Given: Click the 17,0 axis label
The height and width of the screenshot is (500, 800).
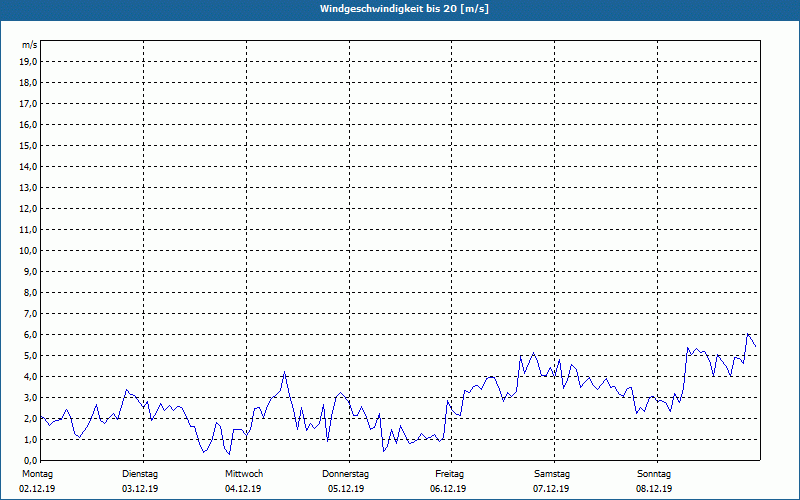Looking at the screenshot, I should click(28, 104).
